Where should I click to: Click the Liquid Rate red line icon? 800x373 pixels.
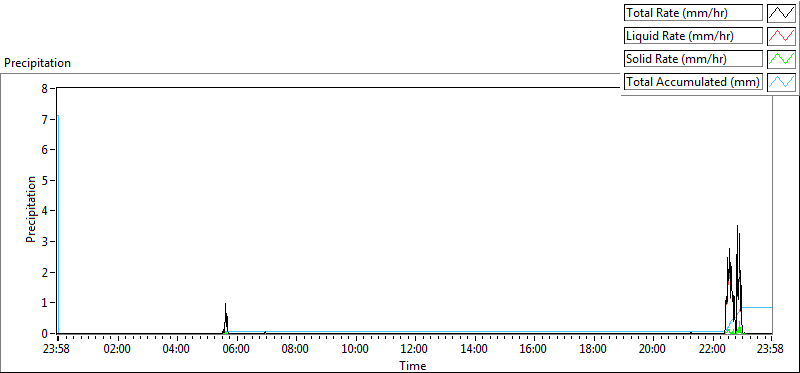[782, 36]
